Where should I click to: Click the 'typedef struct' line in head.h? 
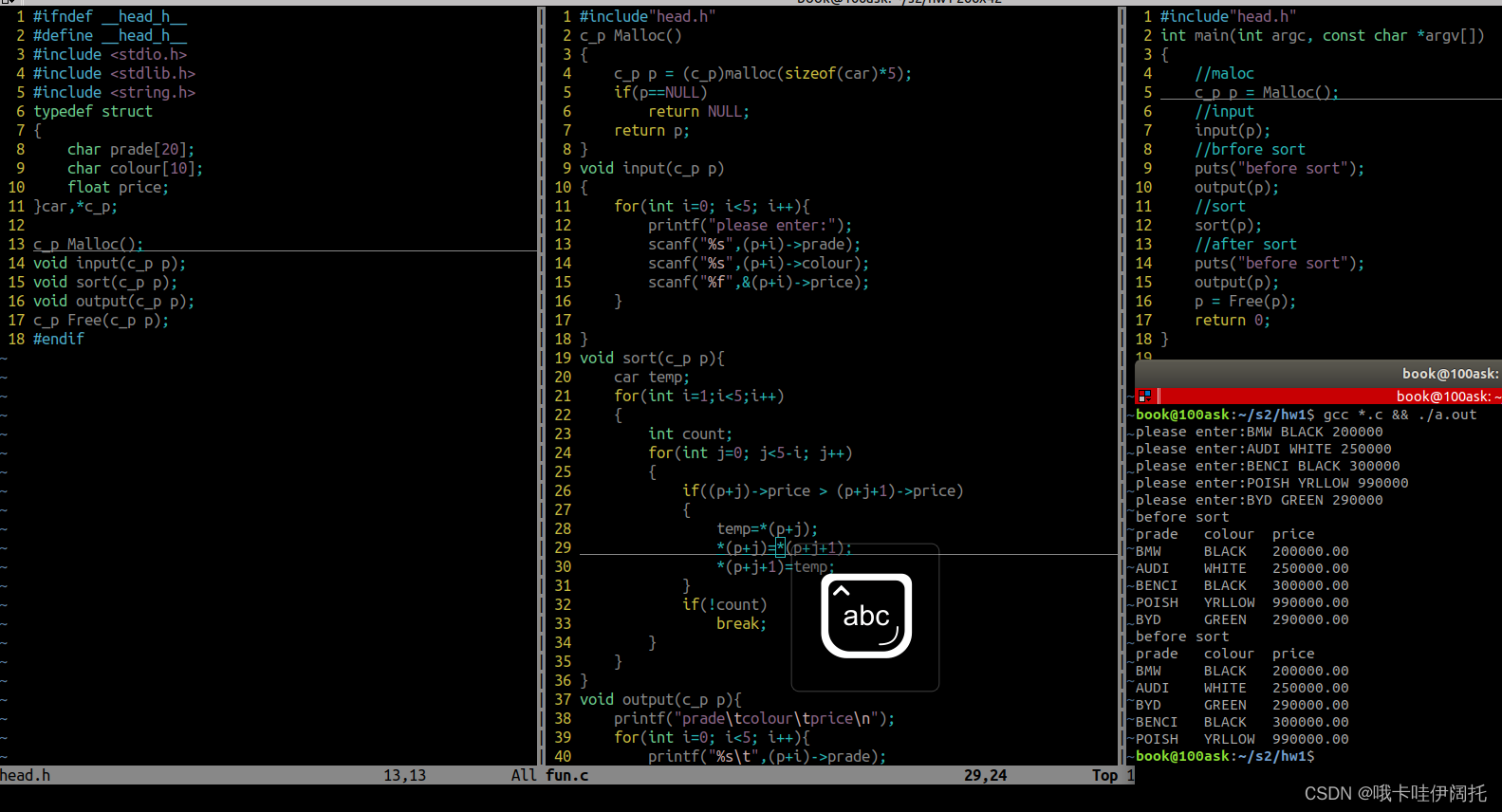point(93,111)
